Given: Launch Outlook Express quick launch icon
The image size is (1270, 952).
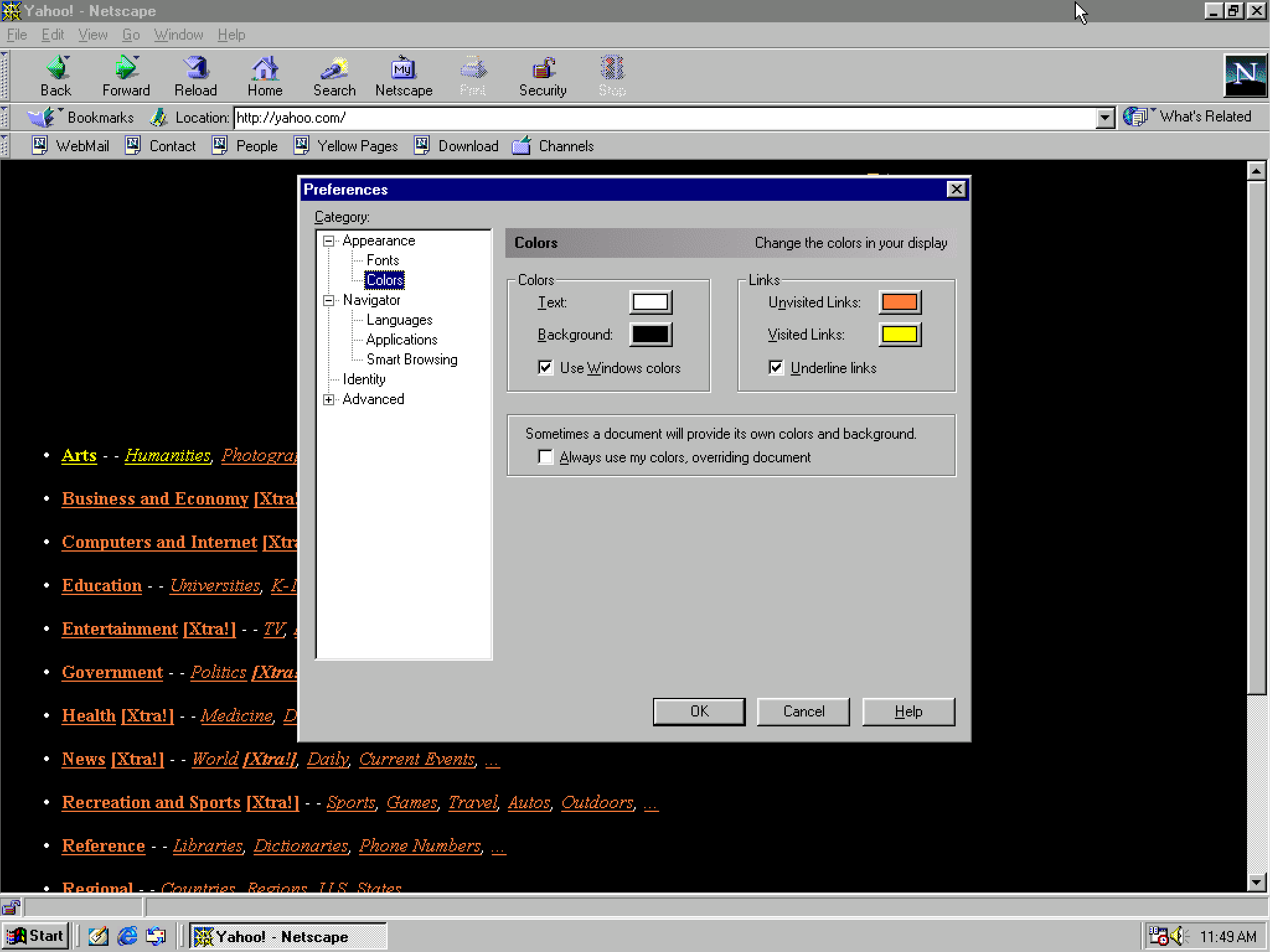Looking at the screenshot, I should click(x=156, y=936).
